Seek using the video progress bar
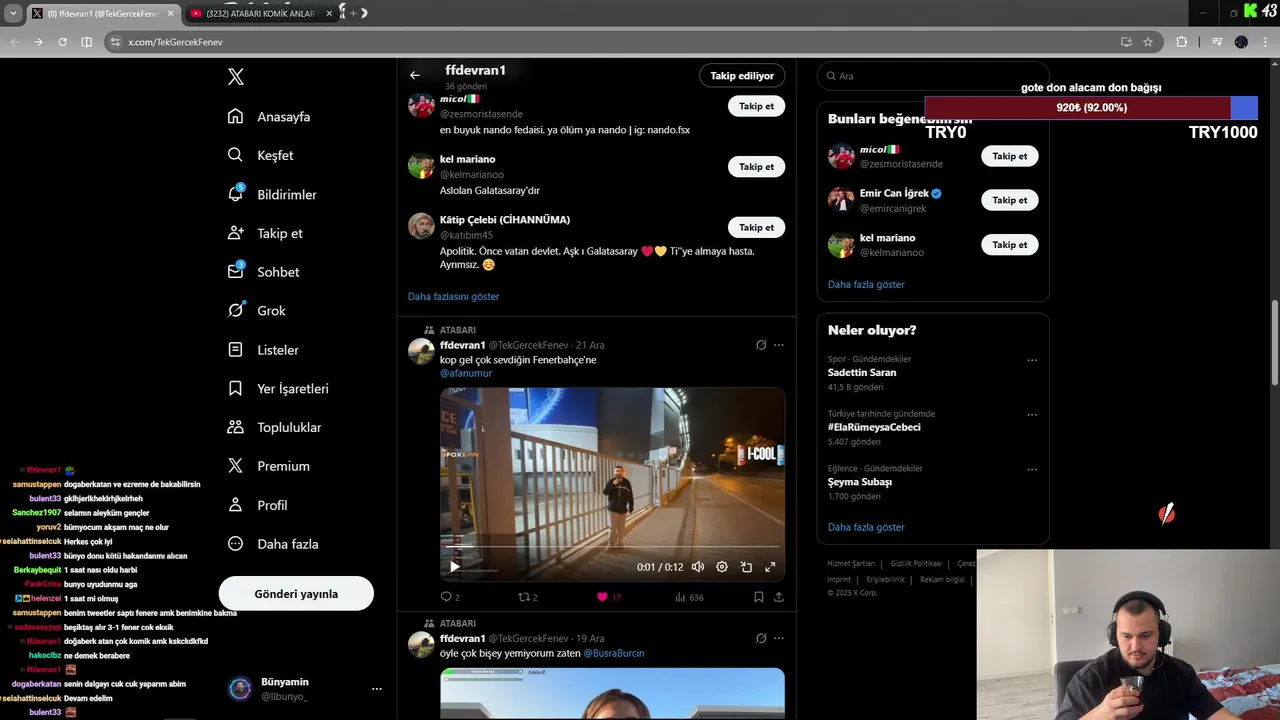 612,548
